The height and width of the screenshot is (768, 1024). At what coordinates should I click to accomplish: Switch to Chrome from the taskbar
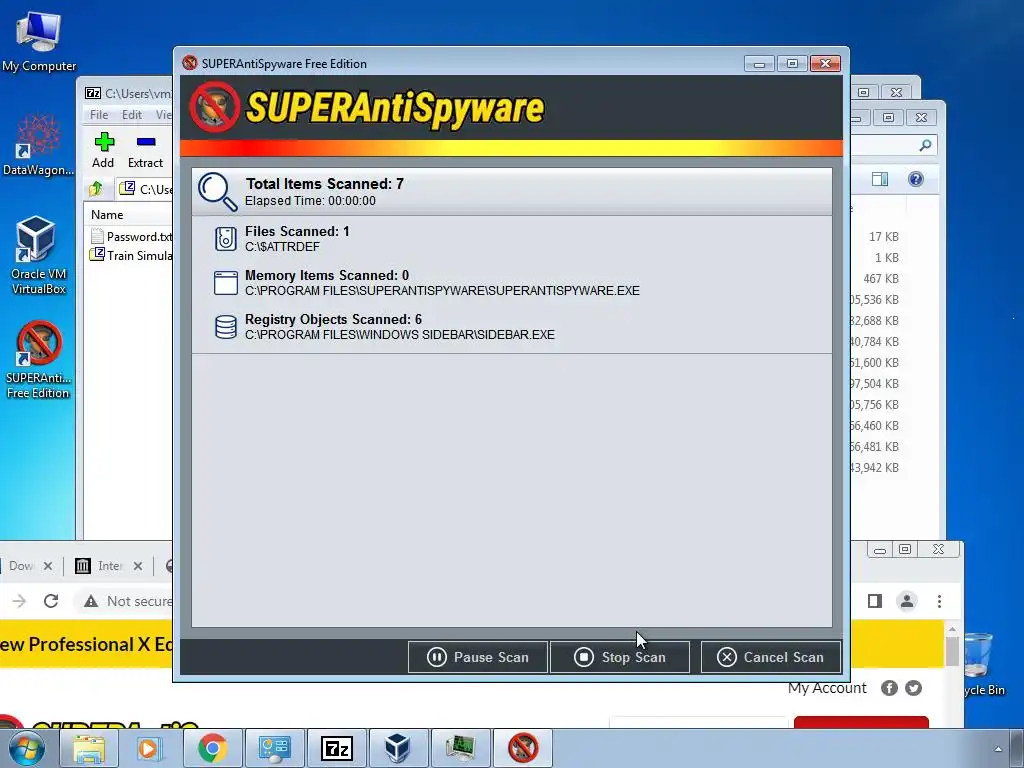coord(212,748)
